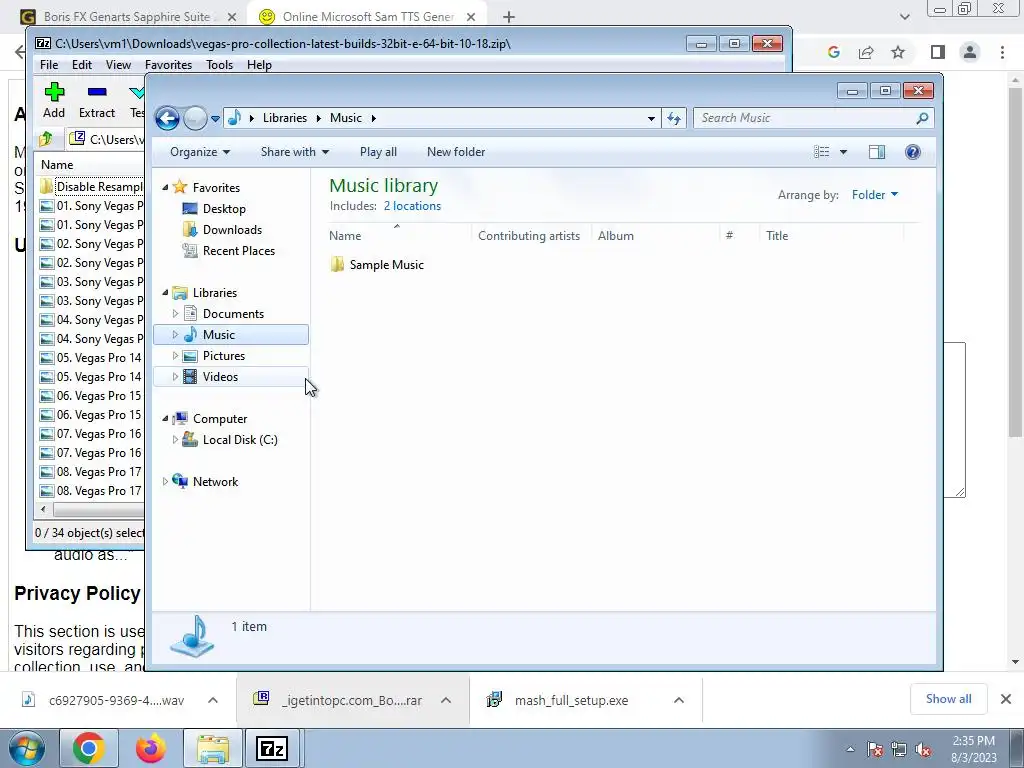The height and width of the screenshot is (768, 1024).
Task: Open Chrome three-dot menu
Action: [1002, 52]
